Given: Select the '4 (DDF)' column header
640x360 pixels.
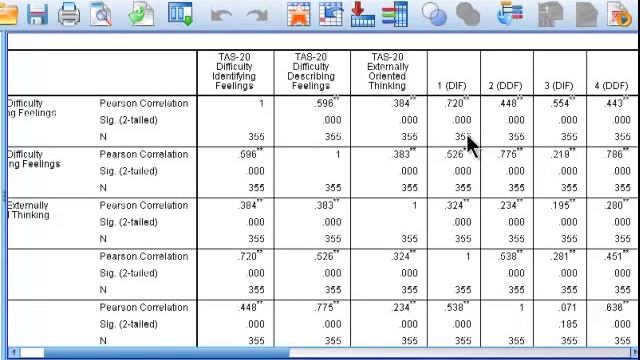Looking at the screenshot, I should coord(611,86).
